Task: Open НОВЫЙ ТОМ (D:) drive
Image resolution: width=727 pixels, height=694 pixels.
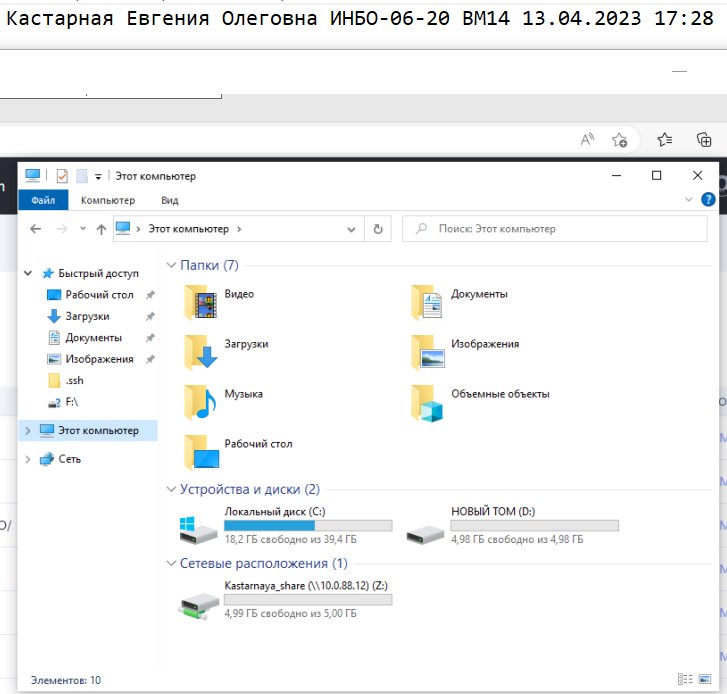Action: (x=512, y=525)
